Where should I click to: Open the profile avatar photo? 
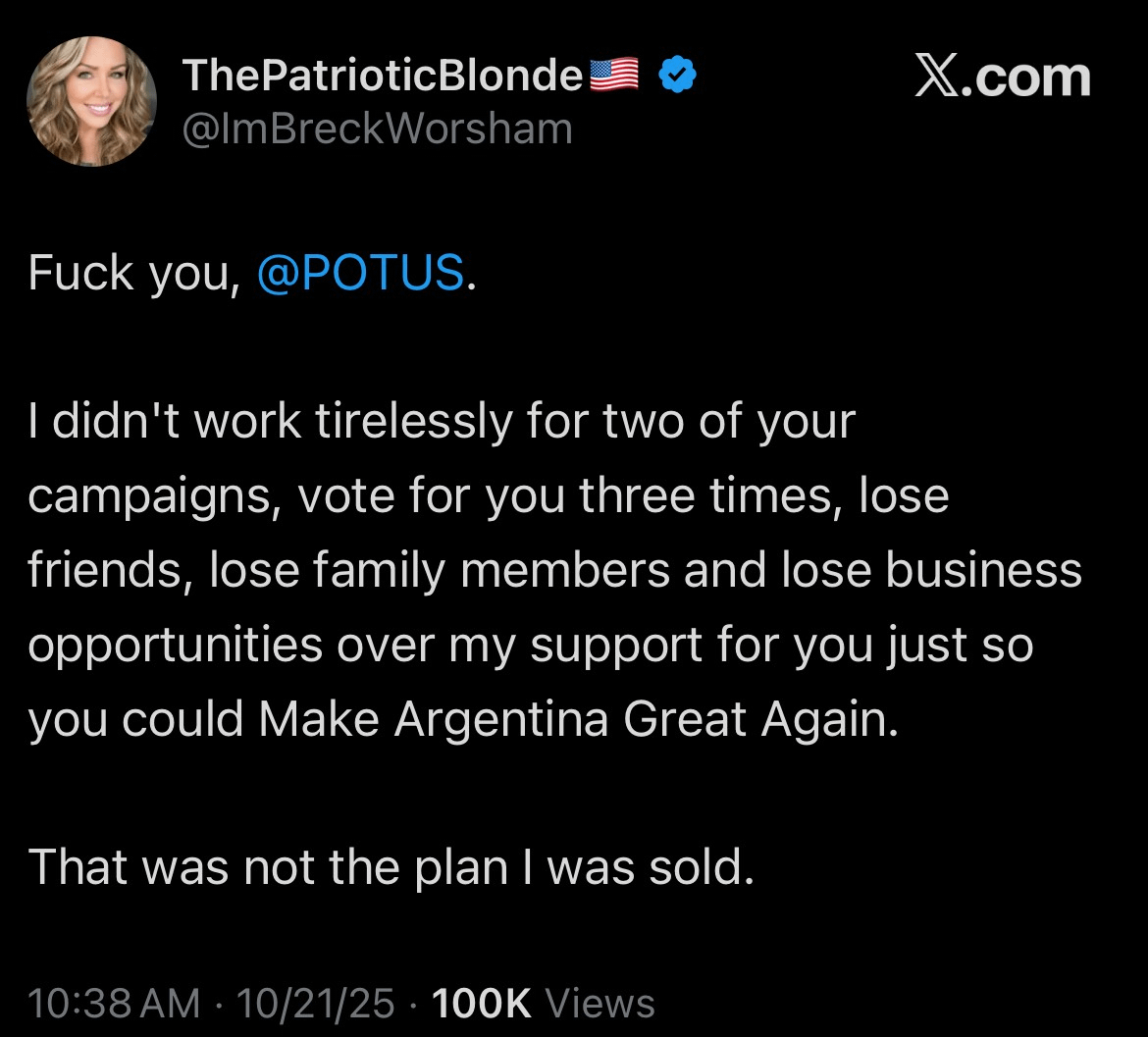pos(90,101)
